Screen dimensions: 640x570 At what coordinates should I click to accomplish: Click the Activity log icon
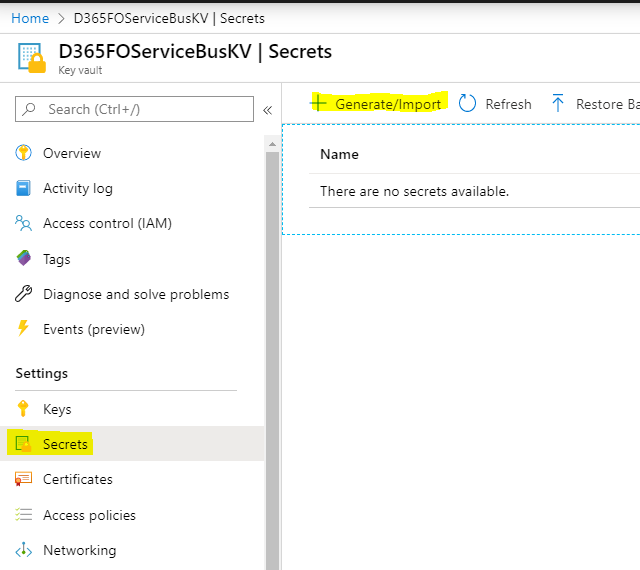pyautogui.click(x=23, y=188)
